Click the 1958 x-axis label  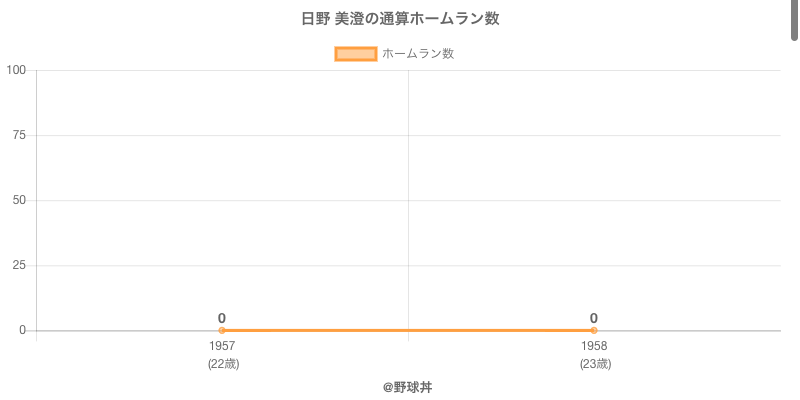click(x=594, y=346)
